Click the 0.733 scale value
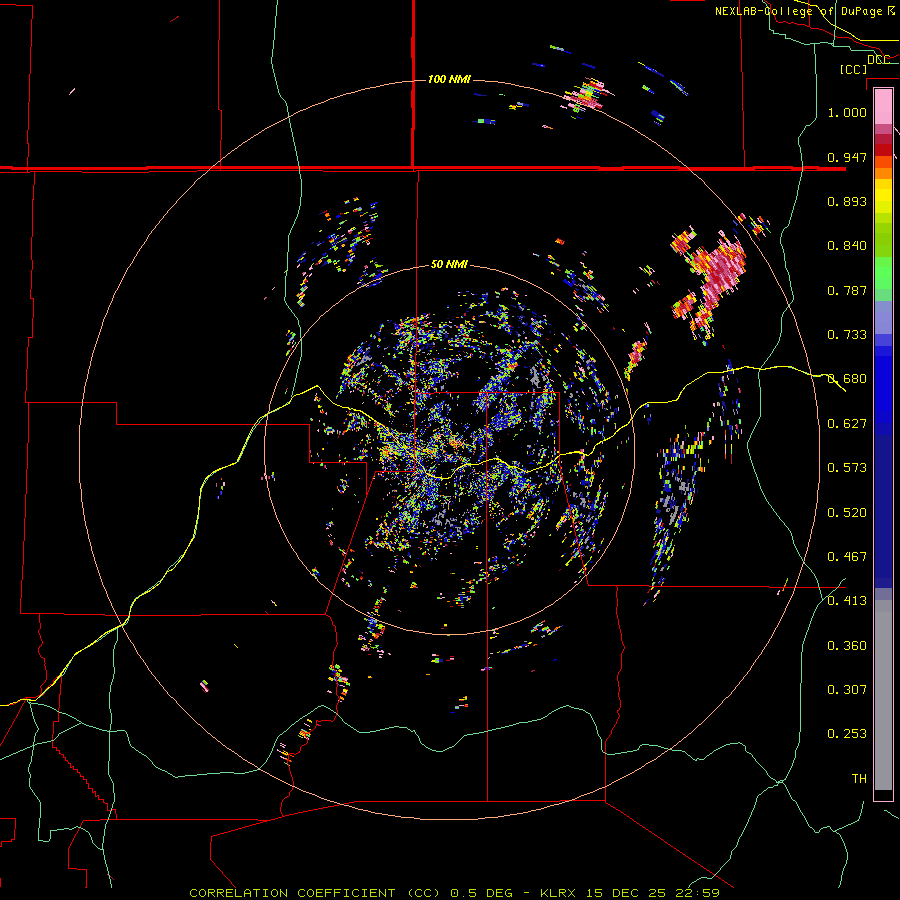The height and width of the screenshot is (900, 900). click(x=847, y=335)
